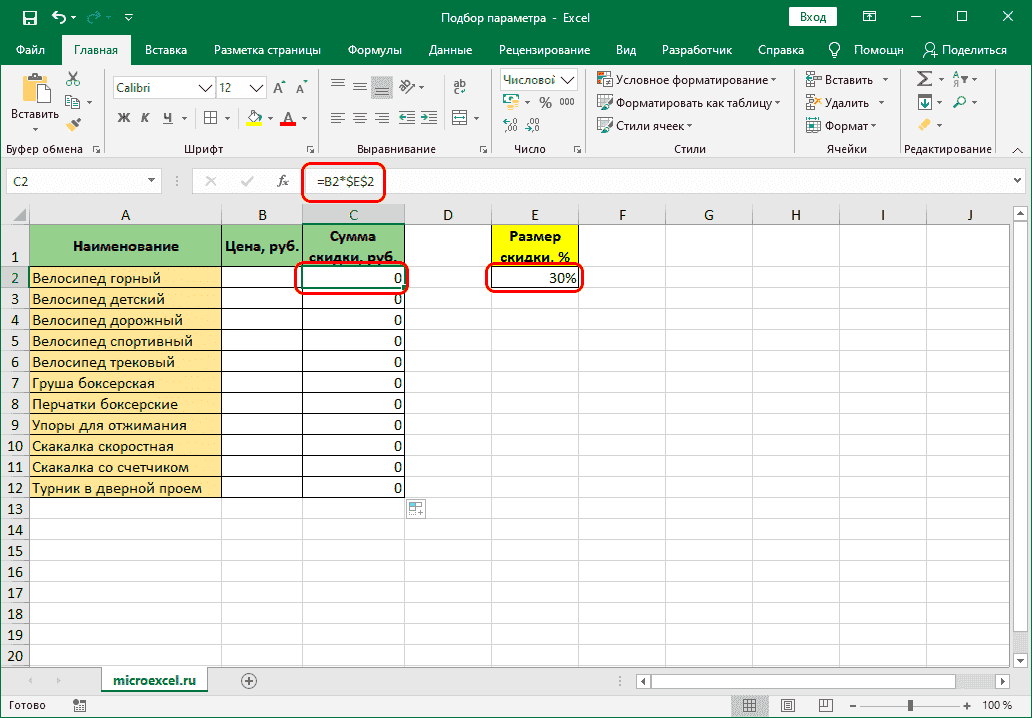Open the fill color dropdown arrow
The image size is (1032, 718).
269,117
